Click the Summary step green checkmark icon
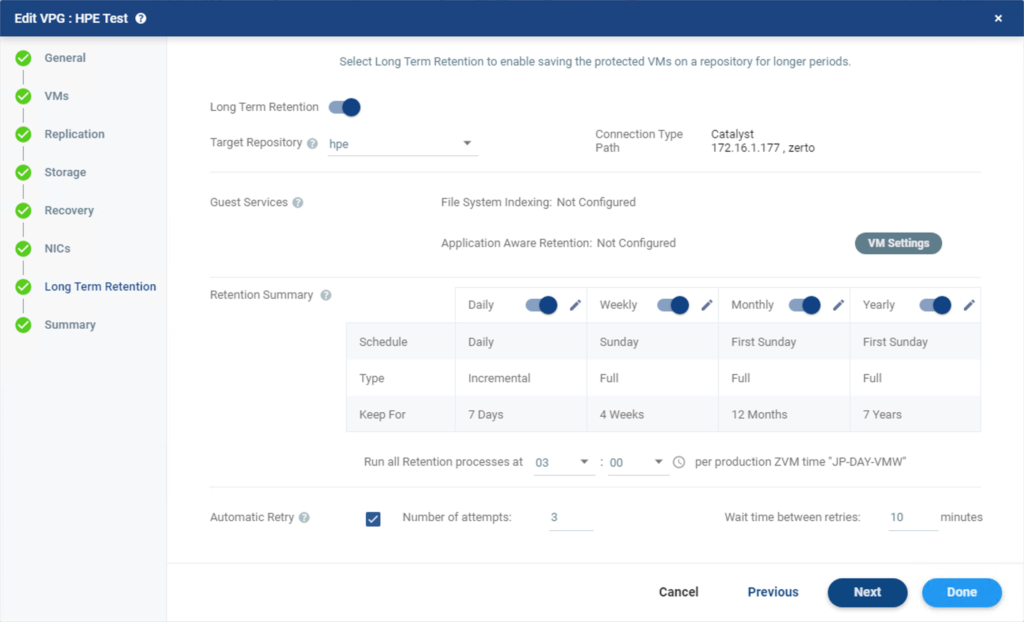The width and height of the screenshot is (1024, 622). coord(24,325)
